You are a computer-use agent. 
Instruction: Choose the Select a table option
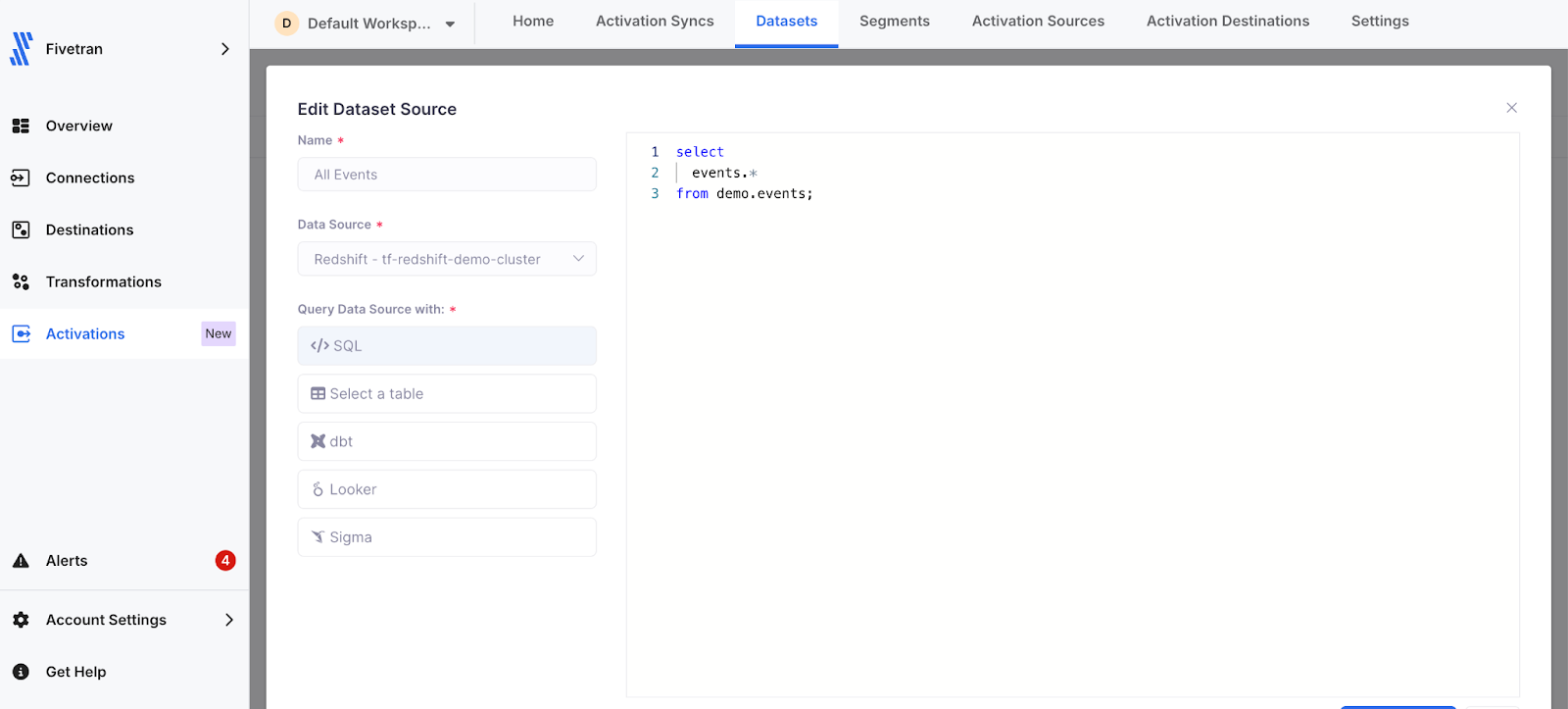pyautogui.click(x=447, y=394)
